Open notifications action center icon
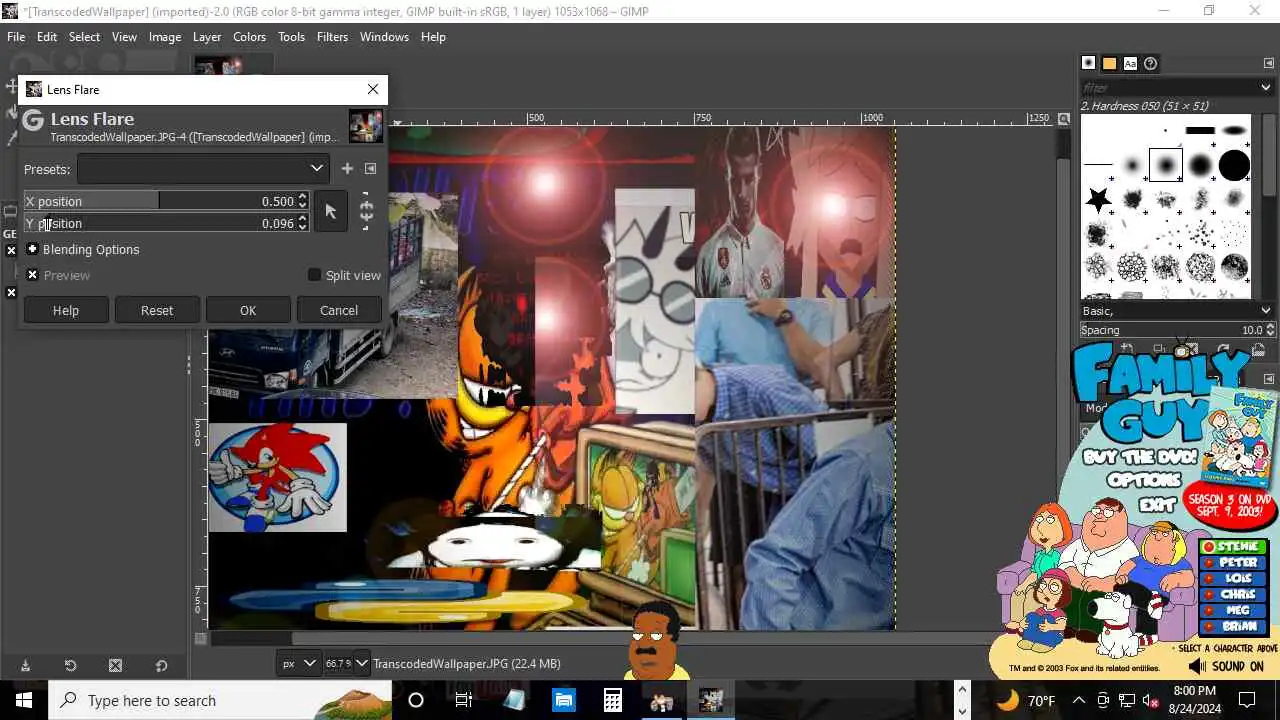Image resolution: width=1280 pixels, height=720 pixels. [1247, 700]
